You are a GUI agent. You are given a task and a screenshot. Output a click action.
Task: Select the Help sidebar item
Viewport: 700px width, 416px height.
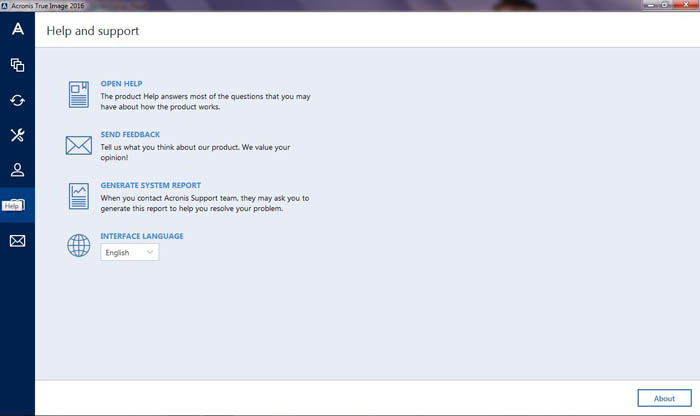(17, 205)
